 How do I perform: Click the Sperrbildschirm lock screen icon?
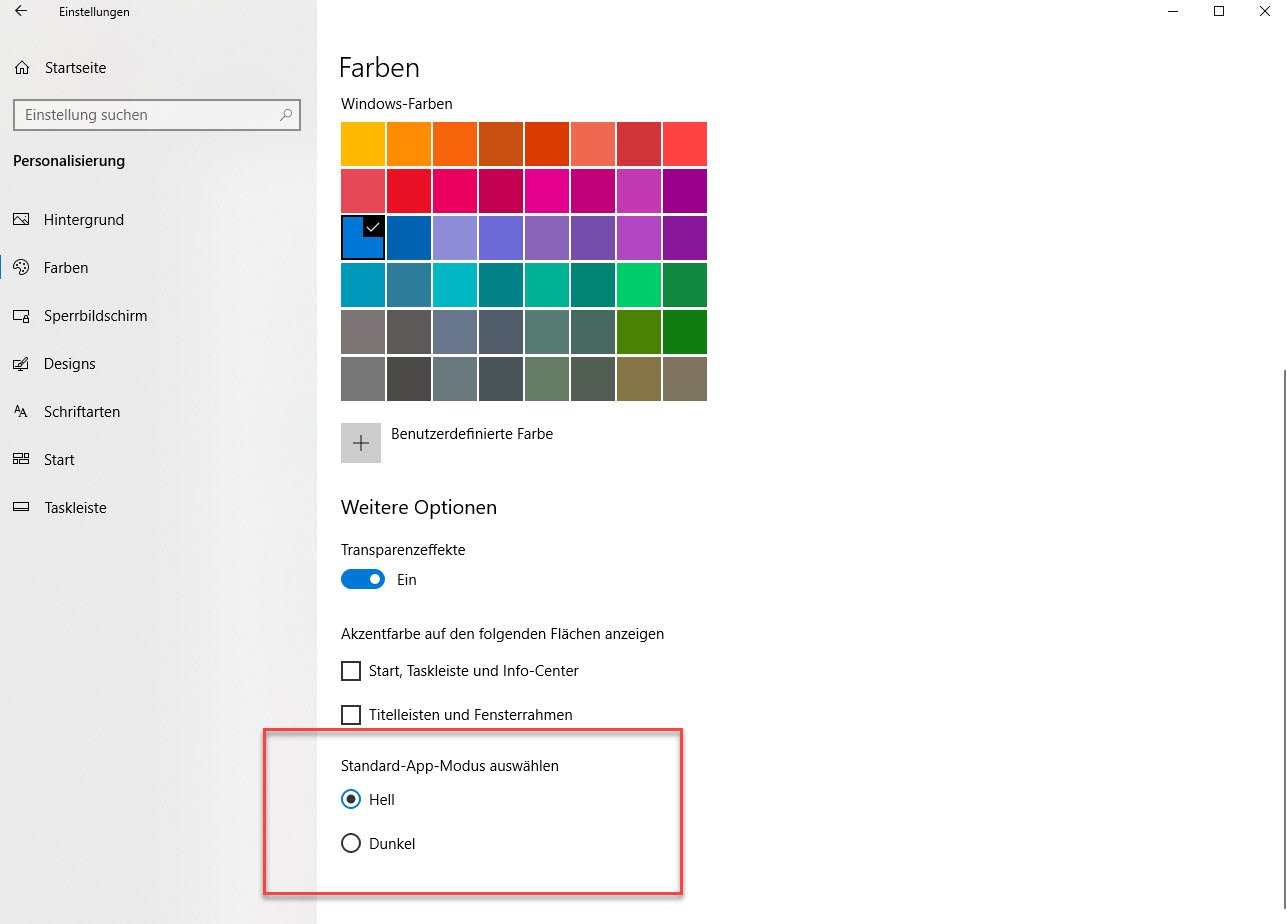click(21, 316)
